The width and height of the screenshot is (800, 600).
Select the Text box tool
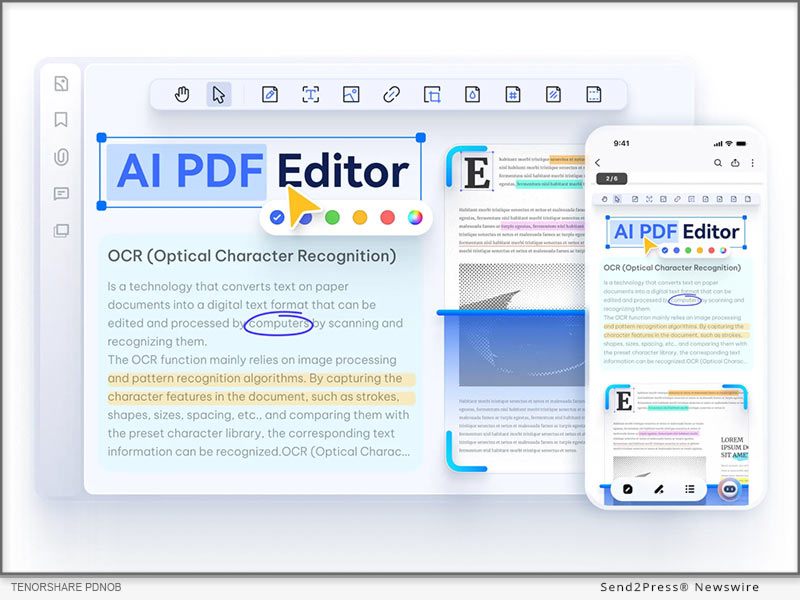pos(311,94)
